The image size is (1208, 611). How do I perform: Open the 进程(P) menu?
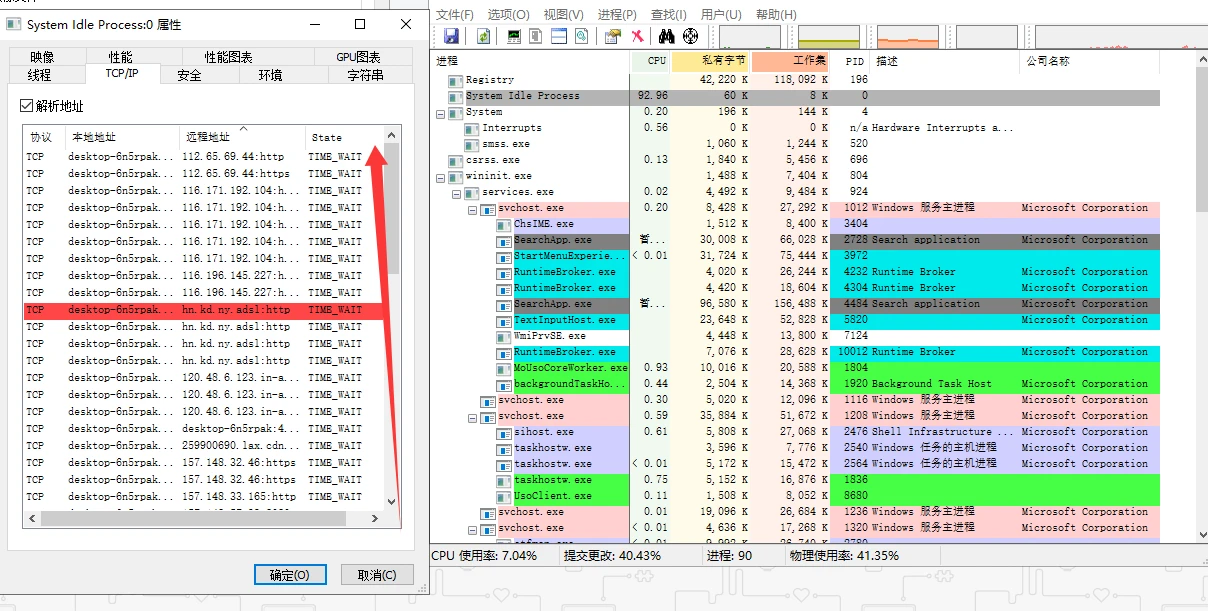(x=616, y=14)
